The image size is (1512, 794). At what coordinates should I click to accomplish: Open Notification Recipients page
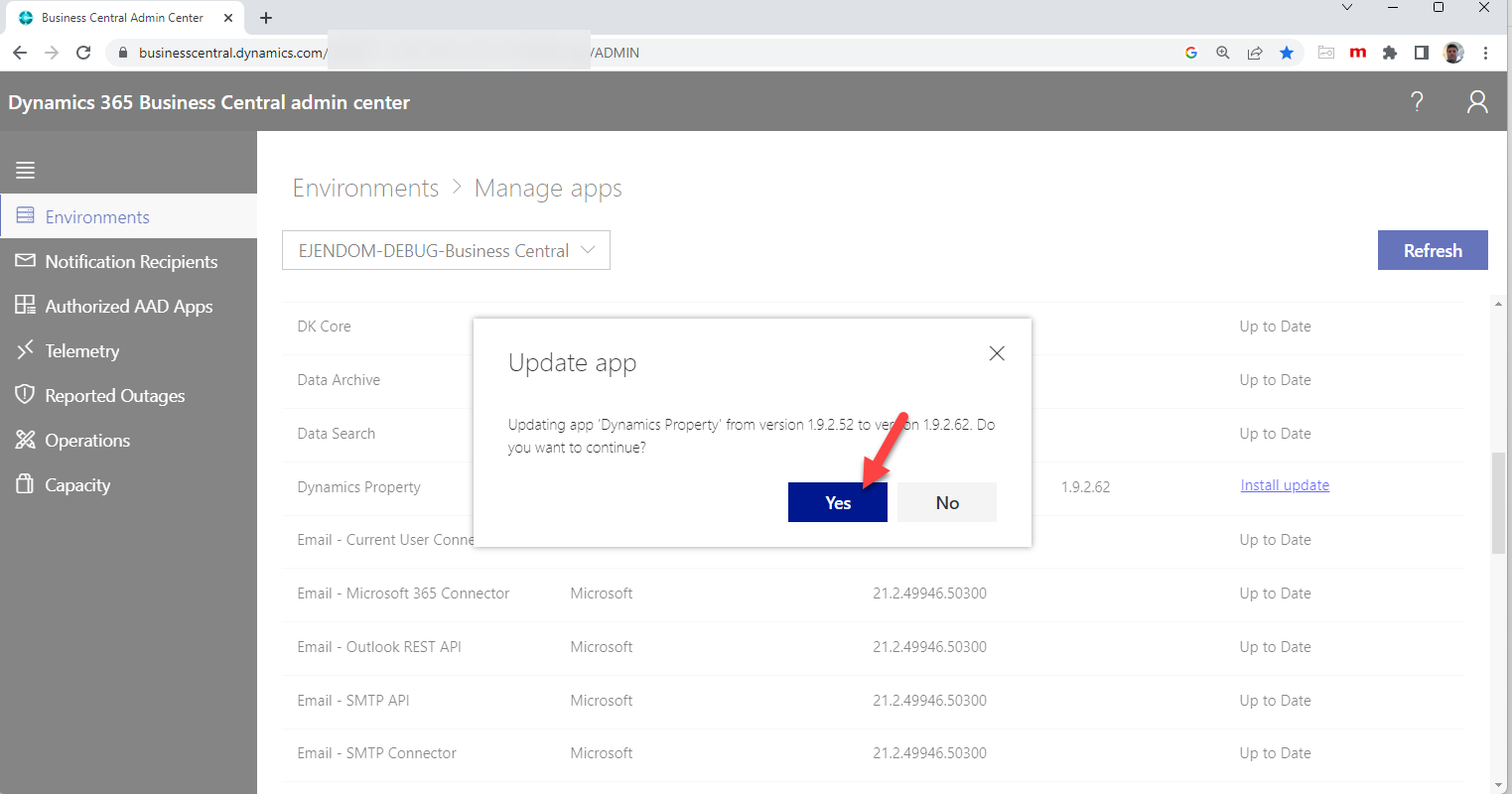pyautogui.click(x=129, y=261)
